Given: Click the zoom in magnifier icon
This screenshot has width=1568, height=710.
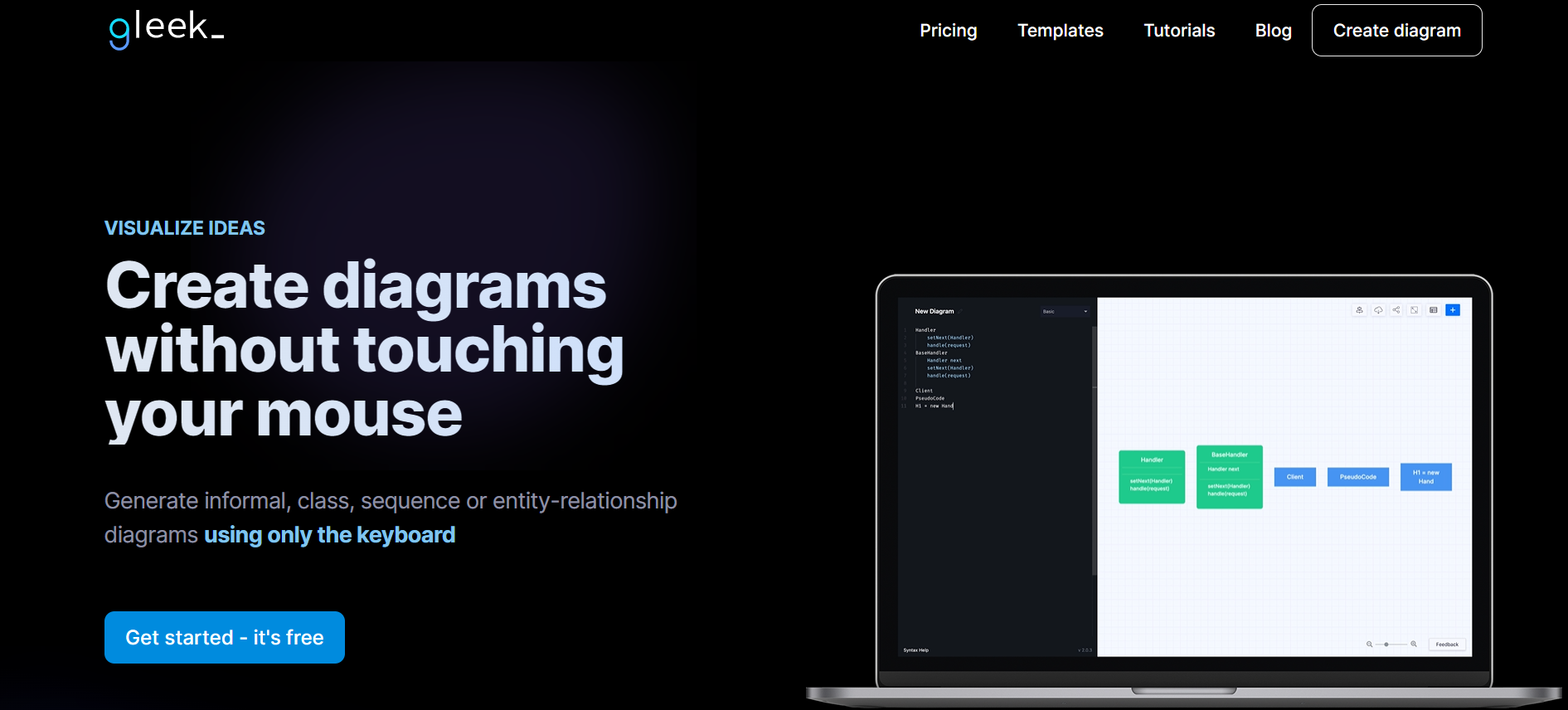Looking at the screenshot, I should [1414, 644].
